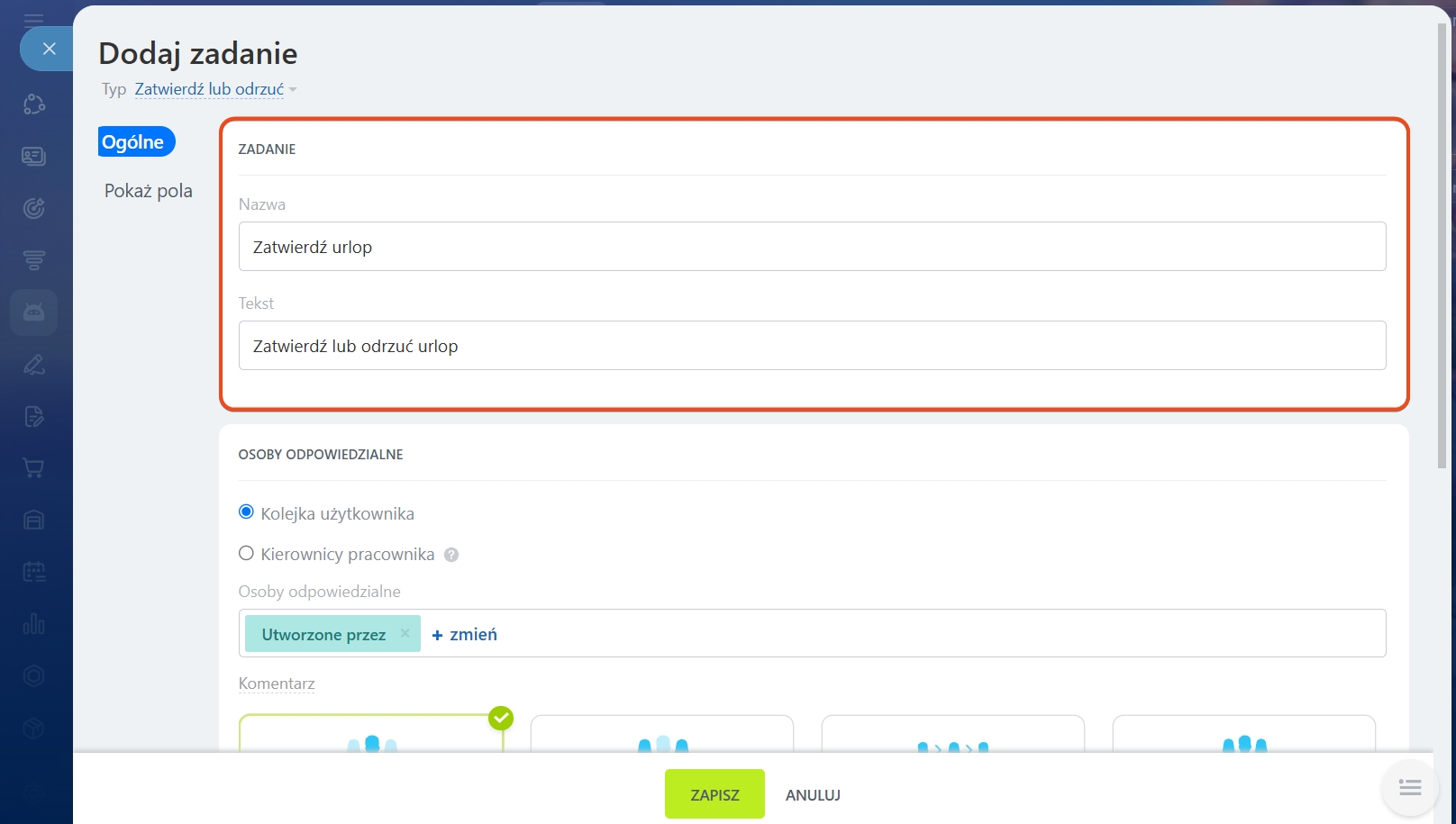Image resolution: width=1456 pixels, height=824 pixels.
Task: Open the shopping cart icon in sidebar
Action: [34, 468]
